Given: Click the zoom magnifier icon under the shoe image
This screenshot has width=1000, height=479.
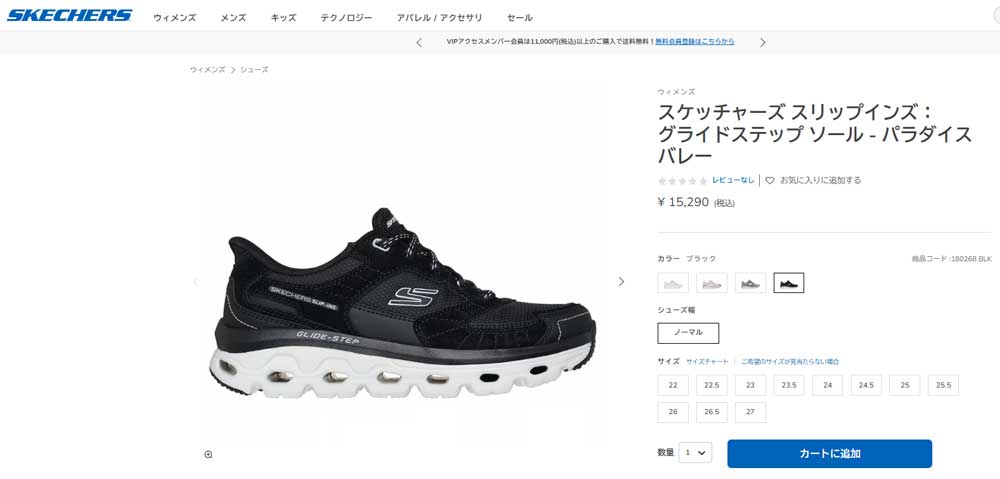Looking at the screenshot, I should [209, 454].
